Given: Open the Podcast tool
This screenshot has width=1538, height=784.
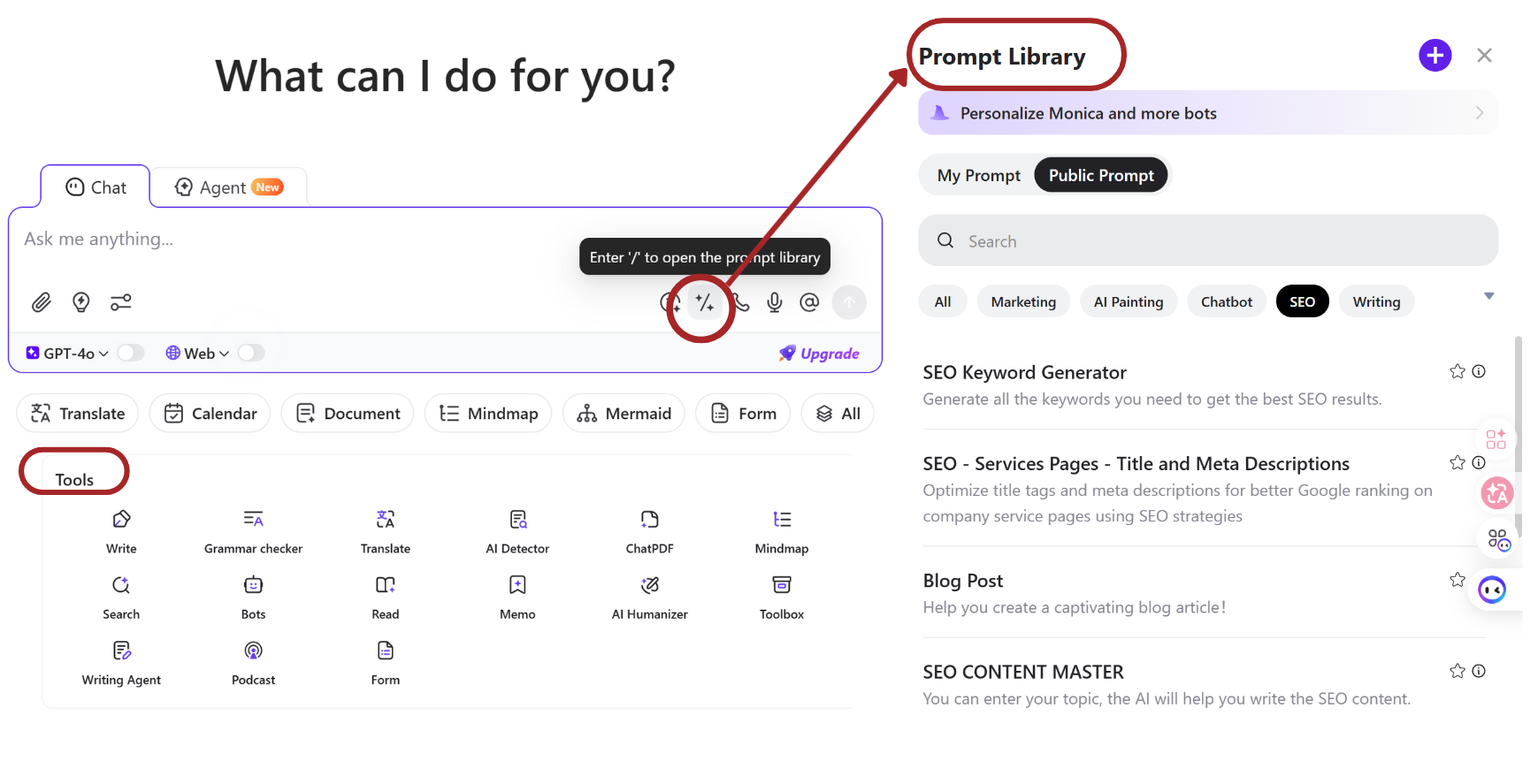Looking at the screenshot, I should point(254,663).
